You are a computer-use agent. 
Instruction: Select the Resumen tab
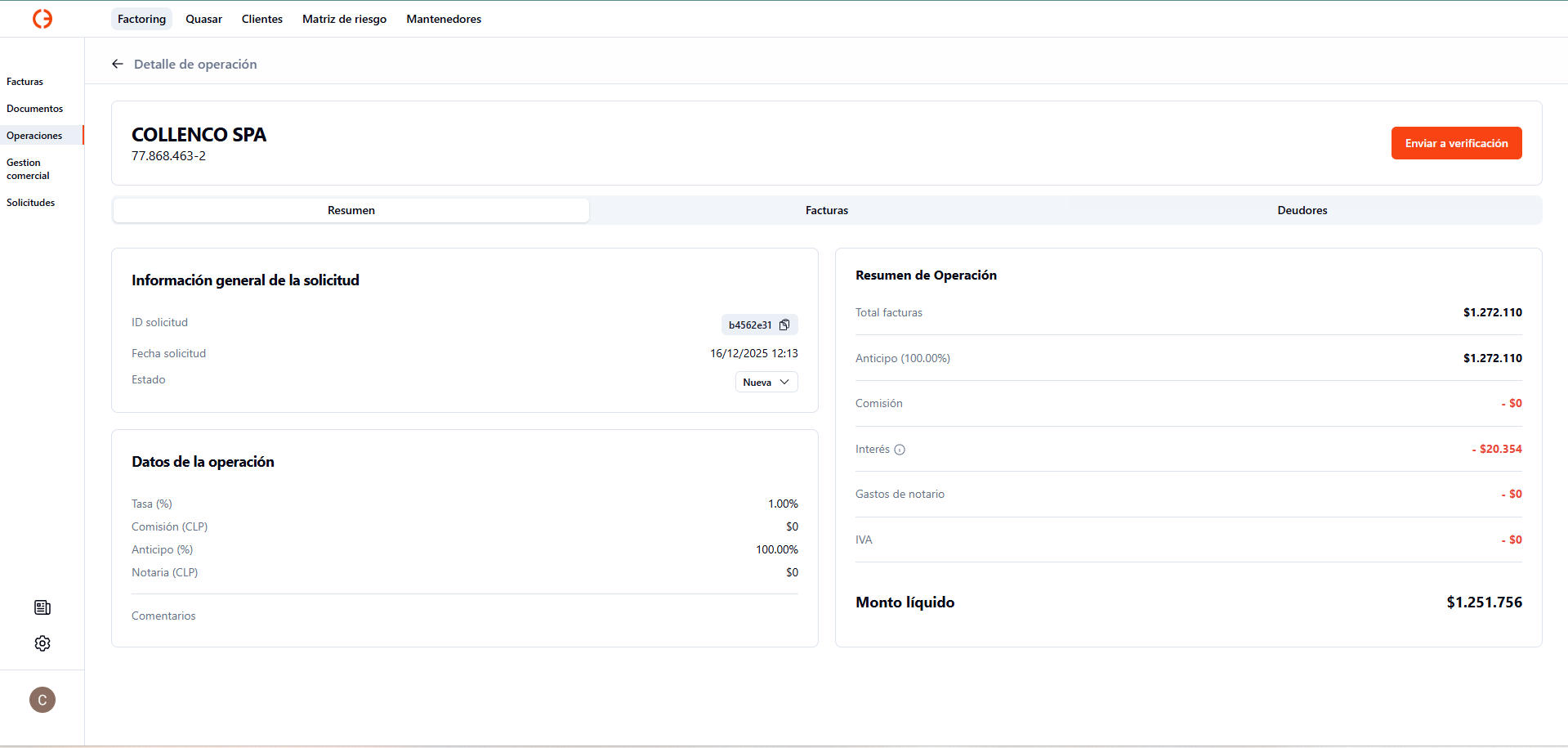pos(351,210)
